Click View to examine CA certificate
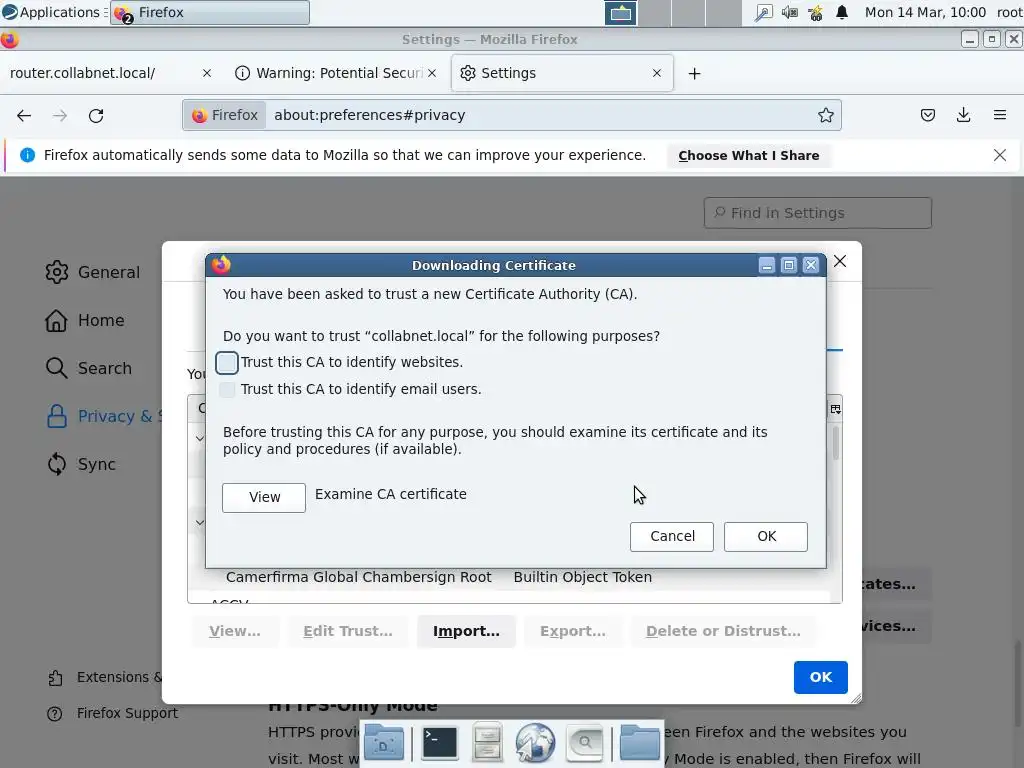 coord(264,498)
